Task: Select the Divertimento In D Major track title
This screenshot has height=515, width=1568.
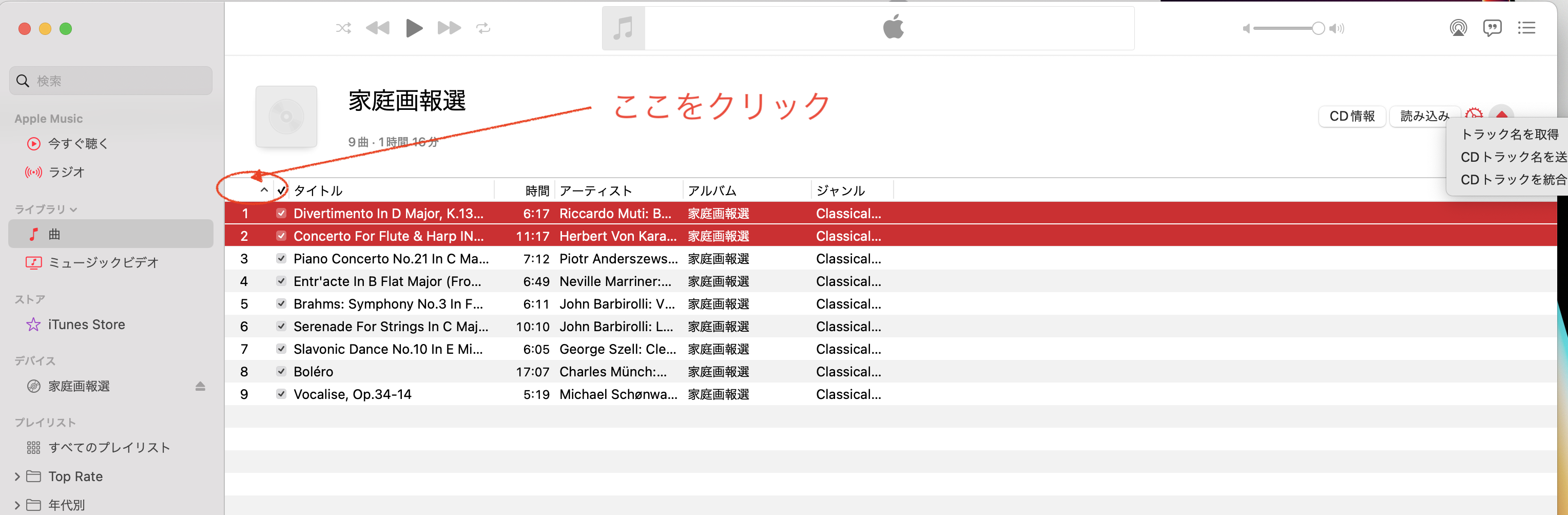Action: click(x=389, y=214)
